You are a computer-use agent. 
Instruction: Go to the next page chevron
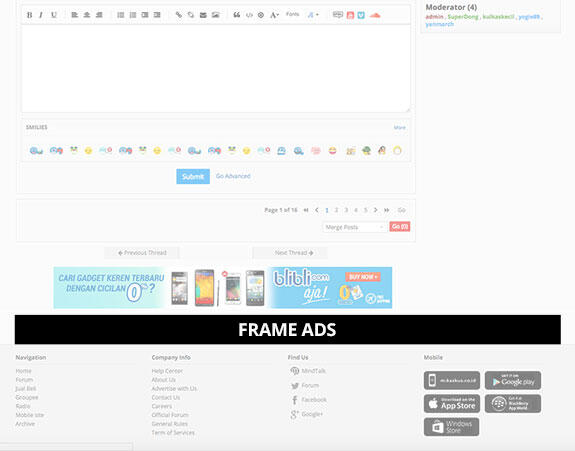376,210
